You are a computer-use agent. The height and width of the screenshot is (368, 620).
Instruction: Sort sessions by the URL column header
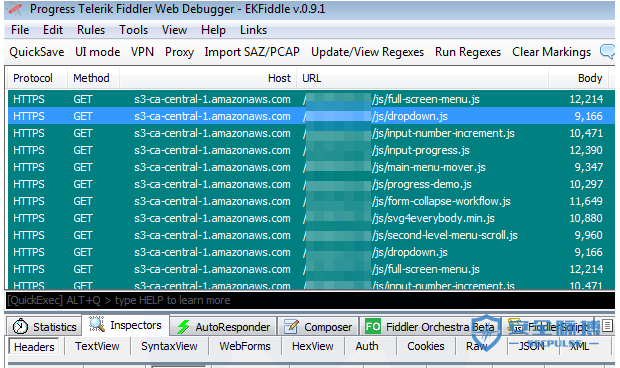(422, 78)
